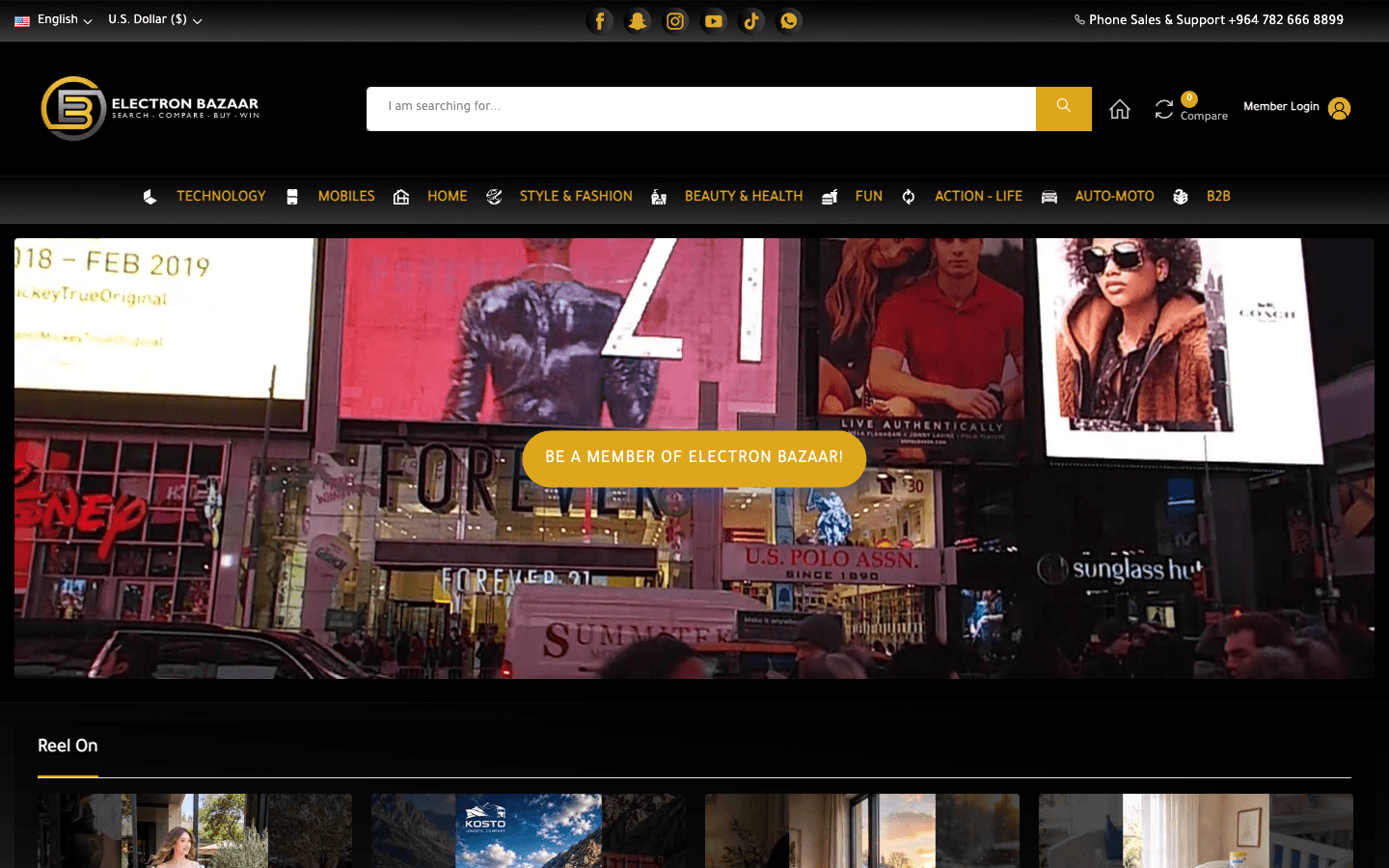Open the Kosto reel thumbnail
This screenshot has height=868, width=1389.
click(x=529, y=830)
